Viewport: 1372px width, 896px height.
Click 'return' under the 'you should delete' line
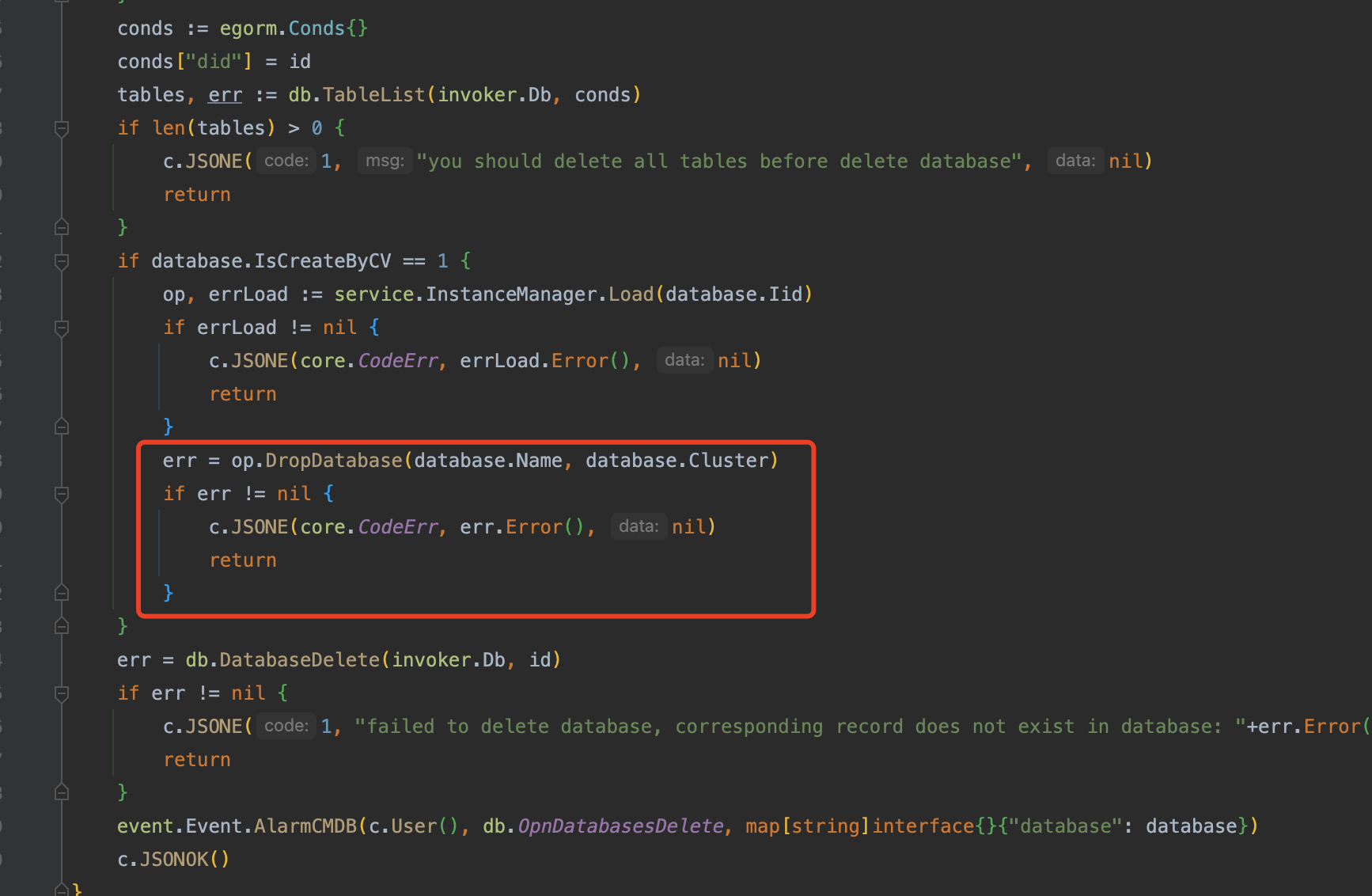[x=197, y=195]
